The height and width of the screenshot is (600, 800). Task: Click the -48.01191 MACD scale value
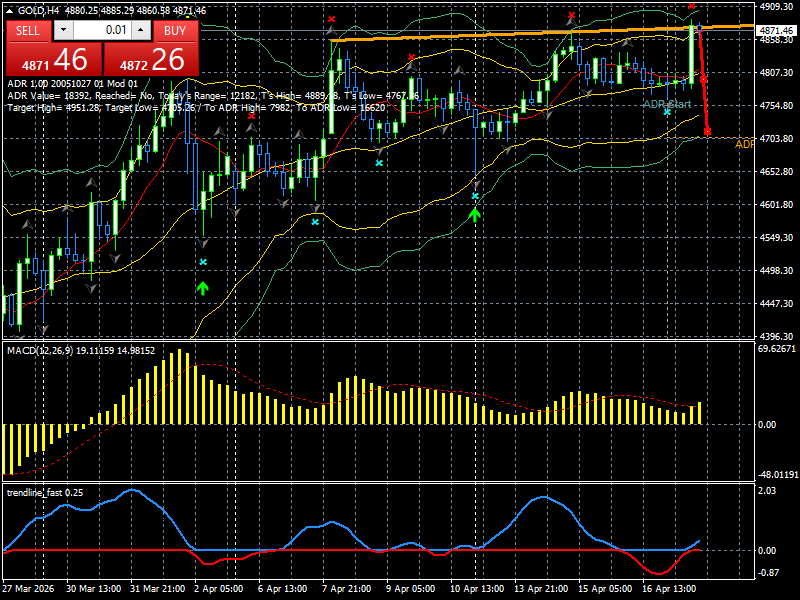click(x=778, y=474)
